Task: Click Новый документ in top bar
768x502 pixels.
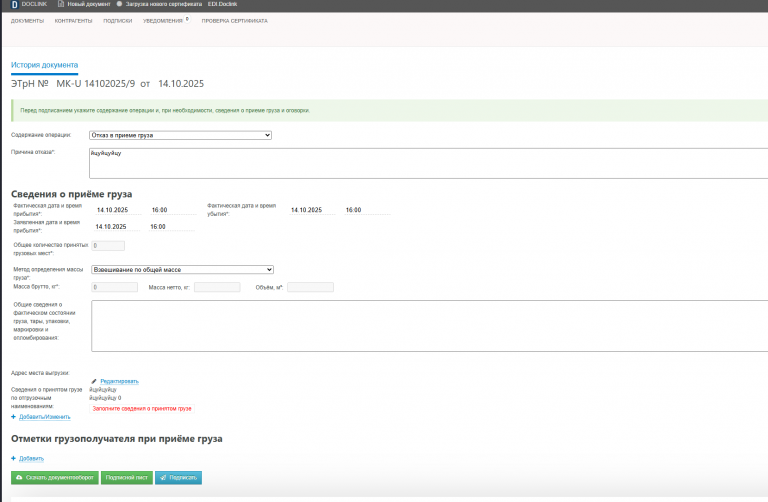Action: 89,4
